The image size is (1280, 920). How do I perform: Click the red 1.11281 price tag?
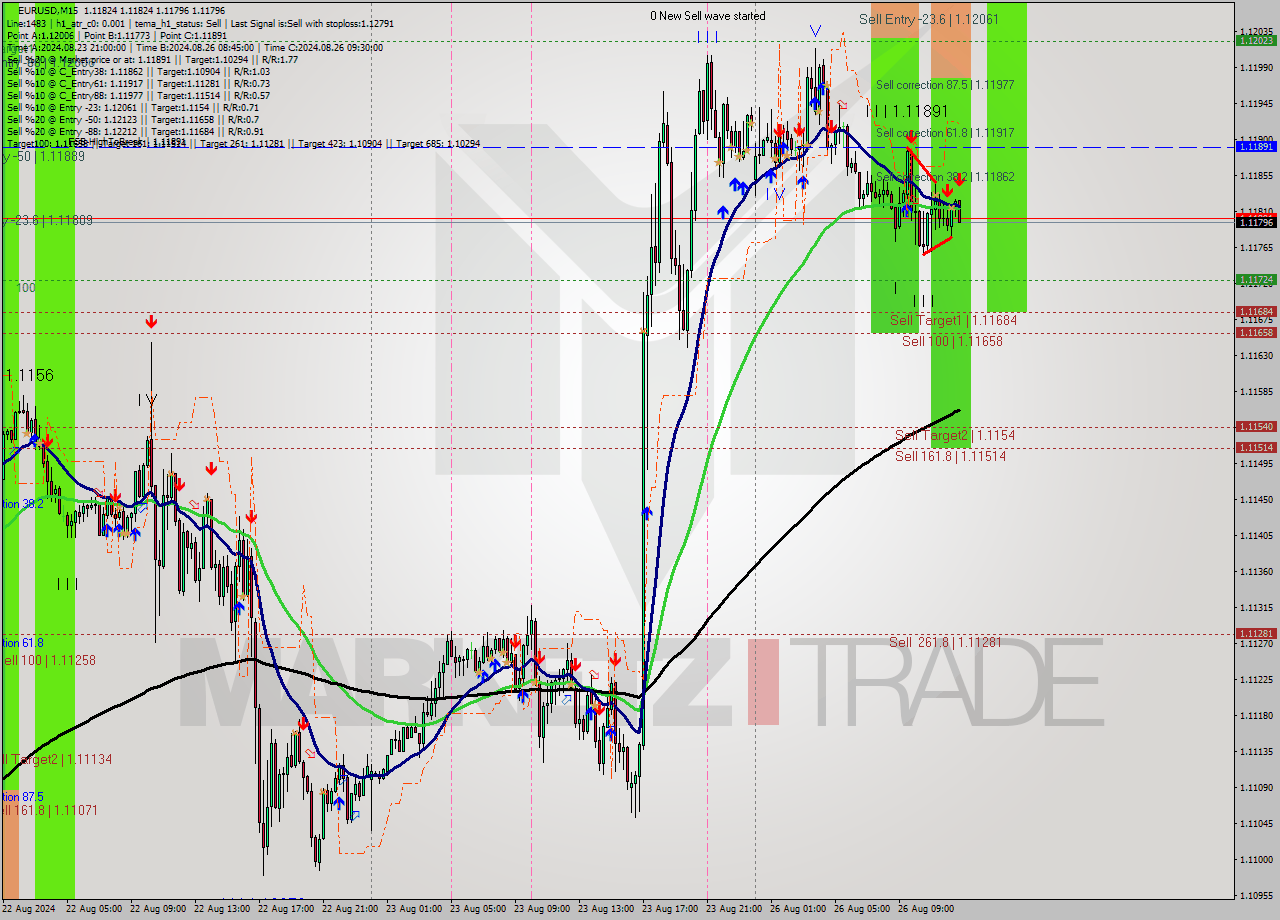point(1256,633)
